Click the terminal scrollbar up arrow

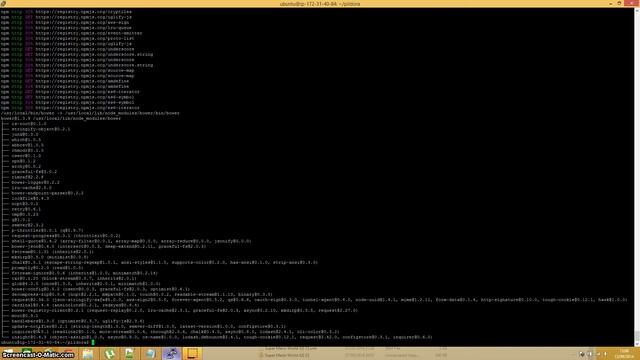click(637, 10)
